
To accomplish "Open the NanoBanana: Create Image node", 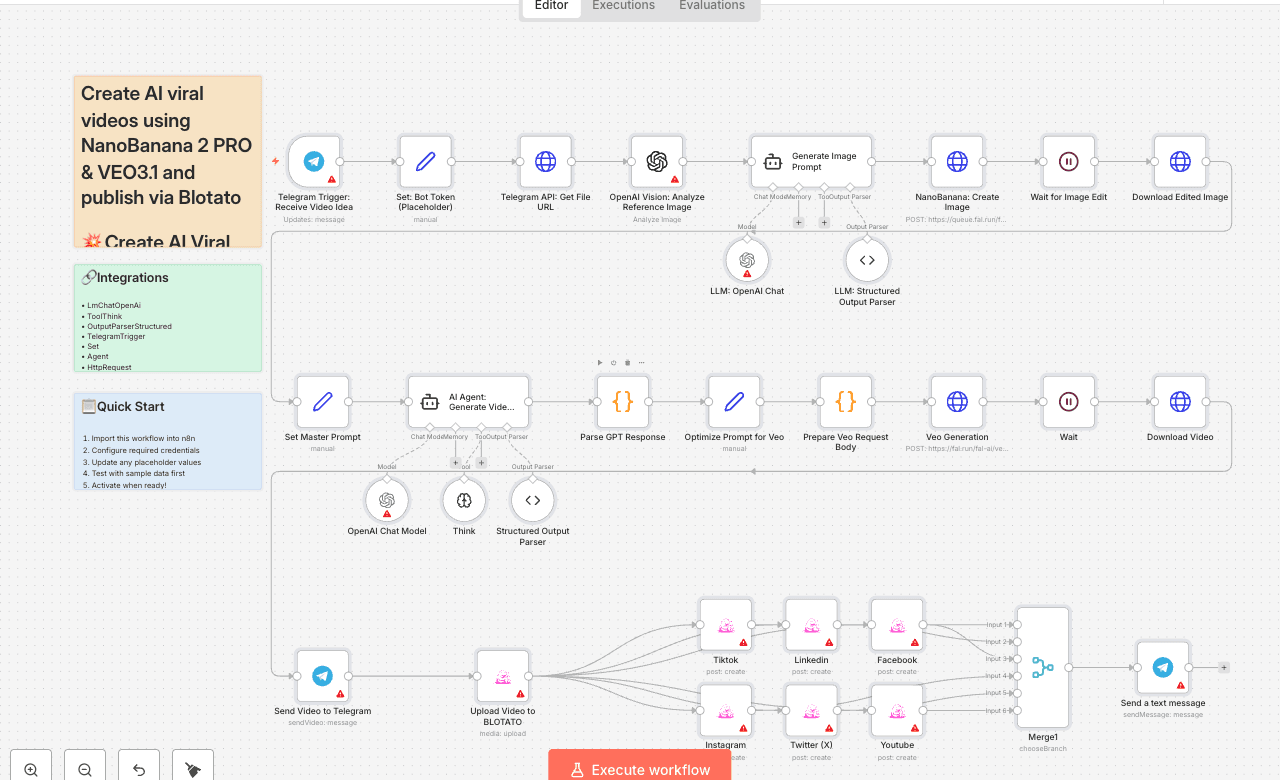I will click(957, 161).
